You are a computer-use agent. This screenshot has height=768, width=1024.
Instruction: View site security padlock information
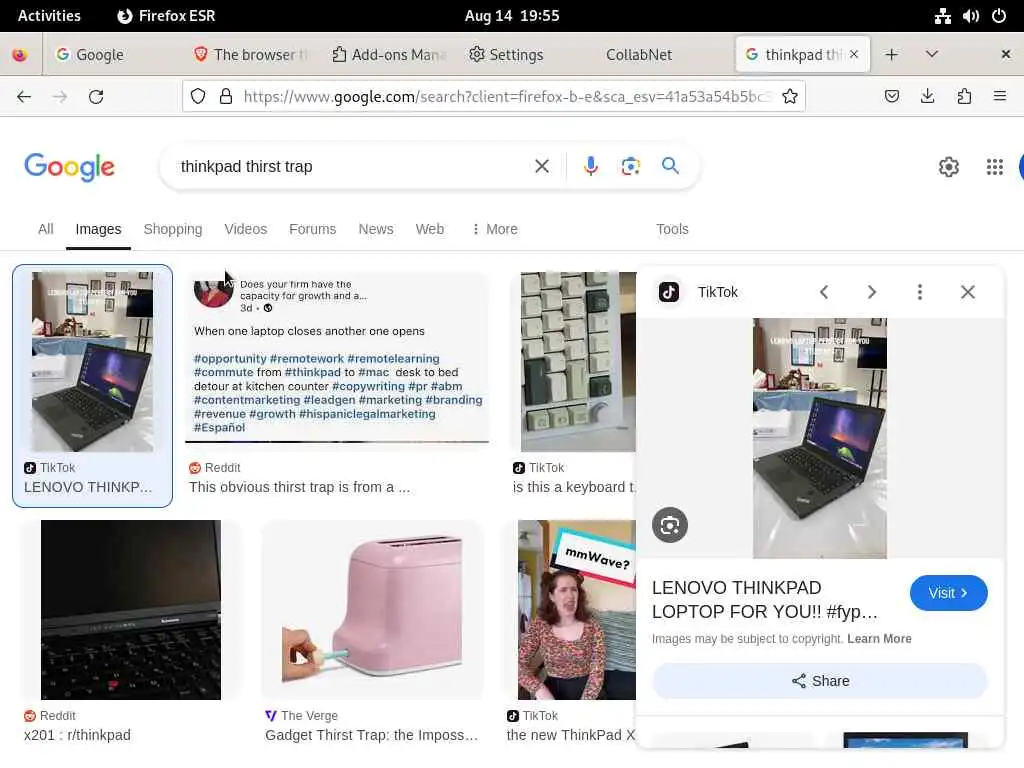point(226,97)
